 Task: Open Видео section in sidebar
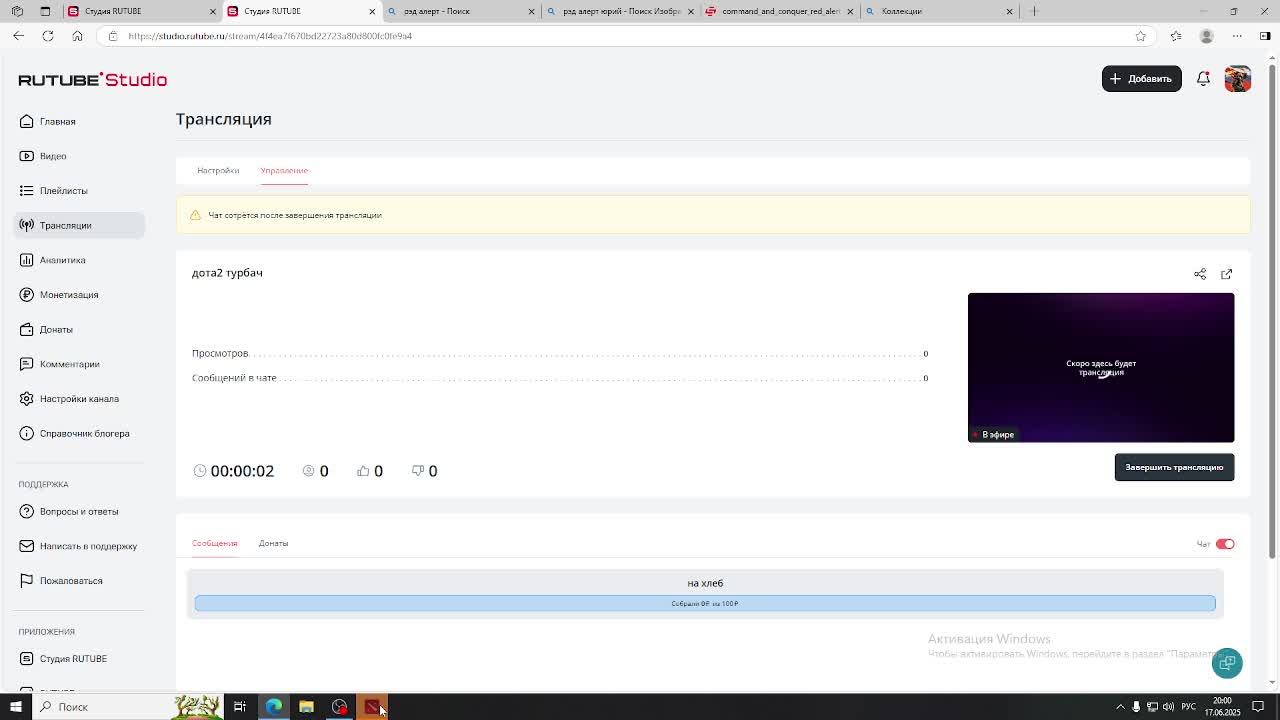point(79,156)
